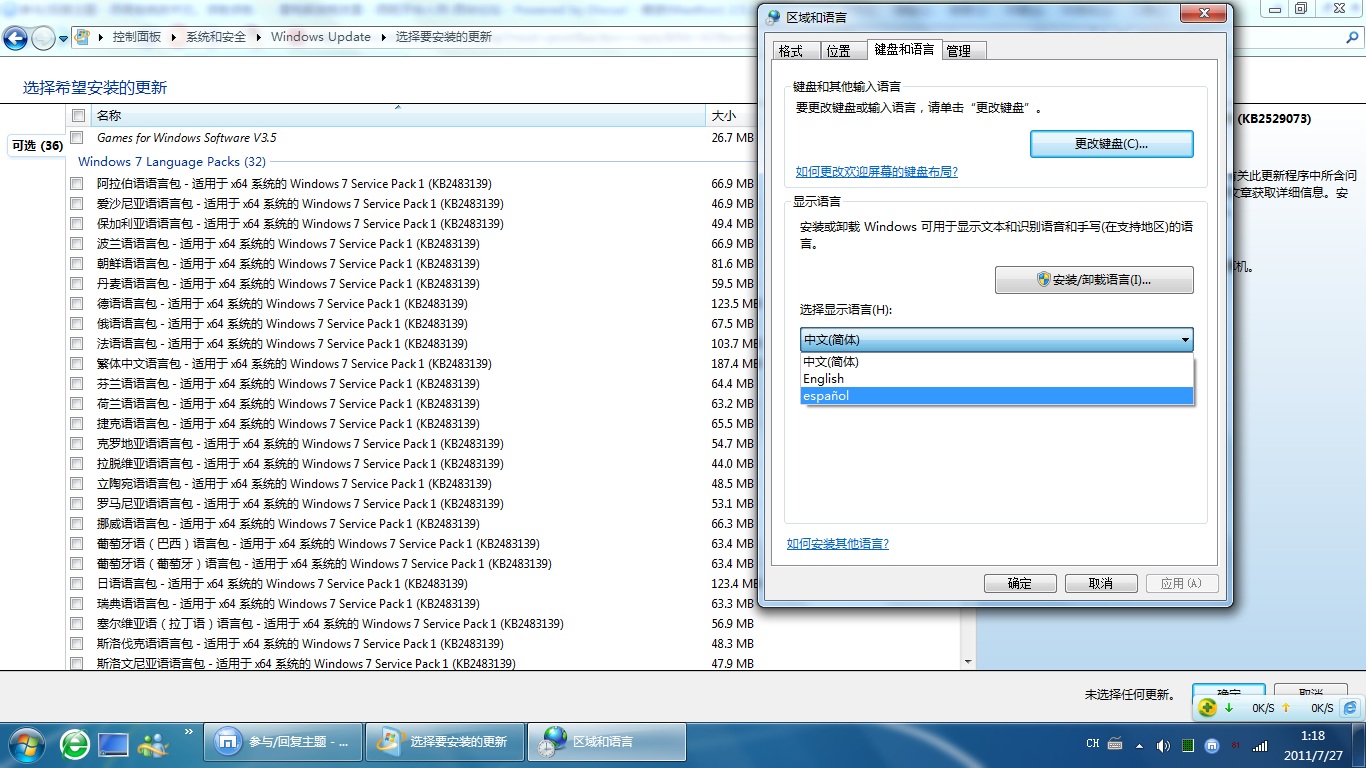
Task: Tick the German language pack (德语语言包) checkbox
Action: (x=77, y=304)
